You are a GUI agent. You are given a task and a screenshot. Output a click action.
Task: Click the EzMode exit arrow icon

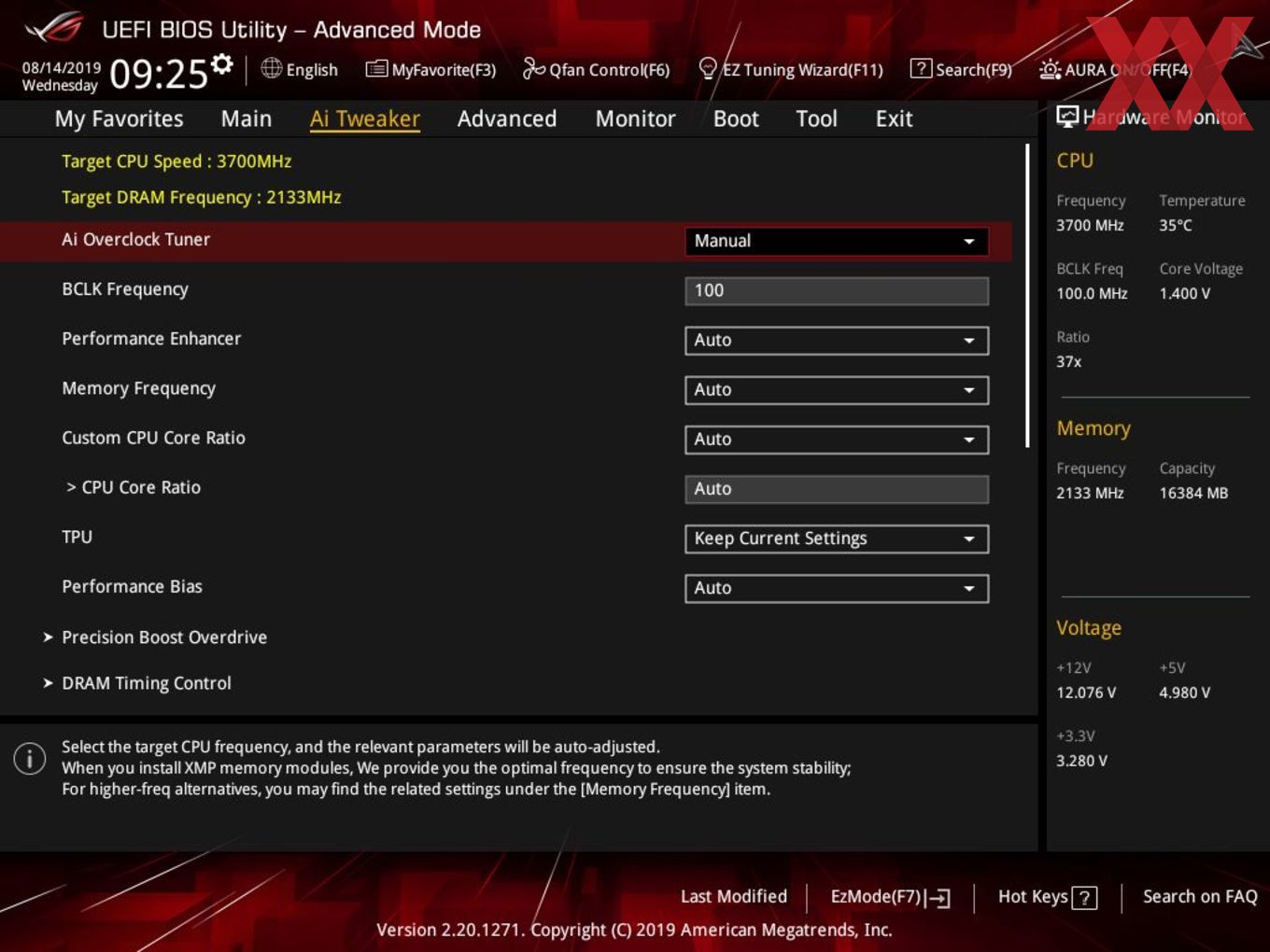pyautogui.click(x=938, y=898)
